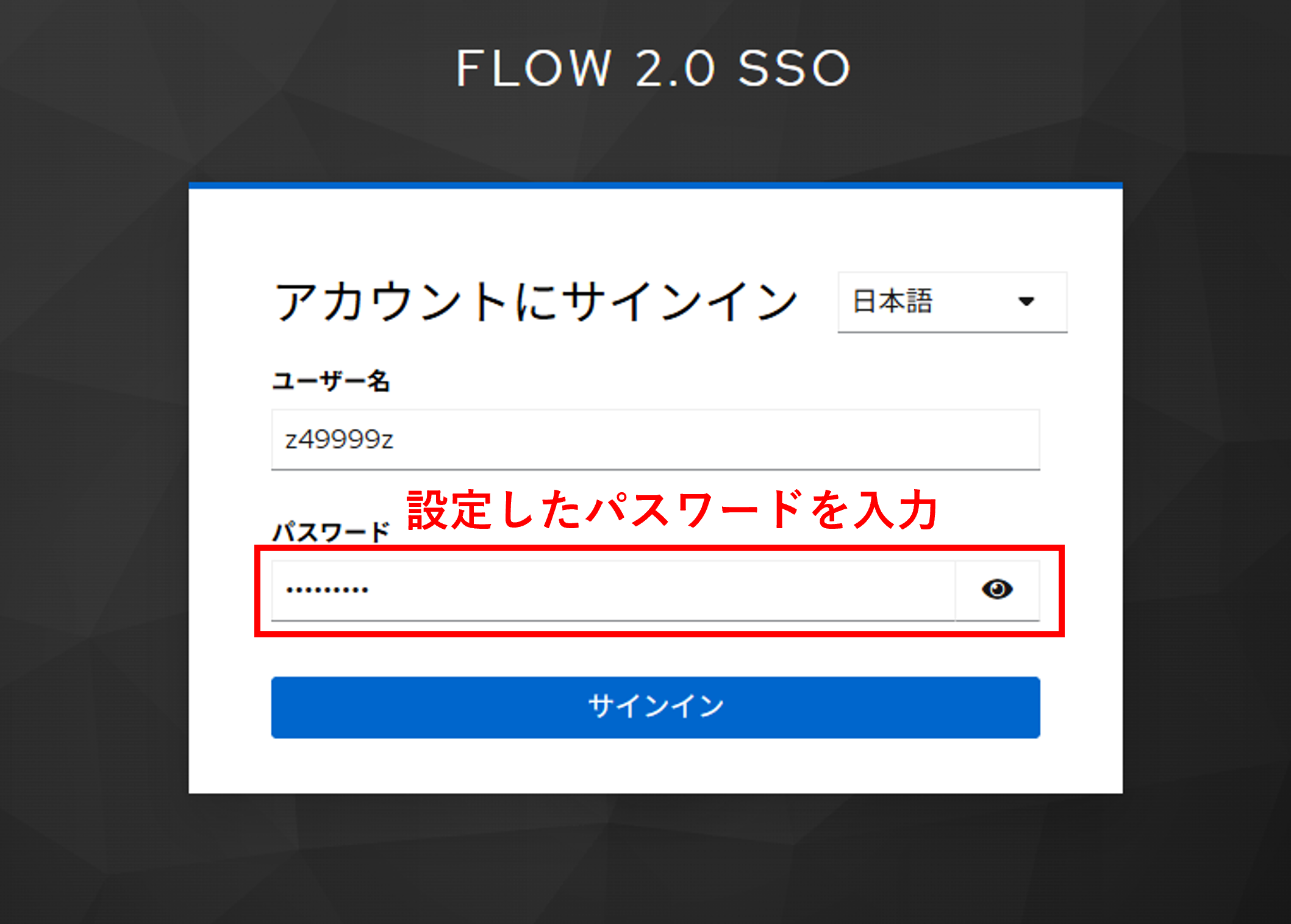Click the 日本語 text in language selector
Viewport: 1291px width, 924px height.
point(893,301)
